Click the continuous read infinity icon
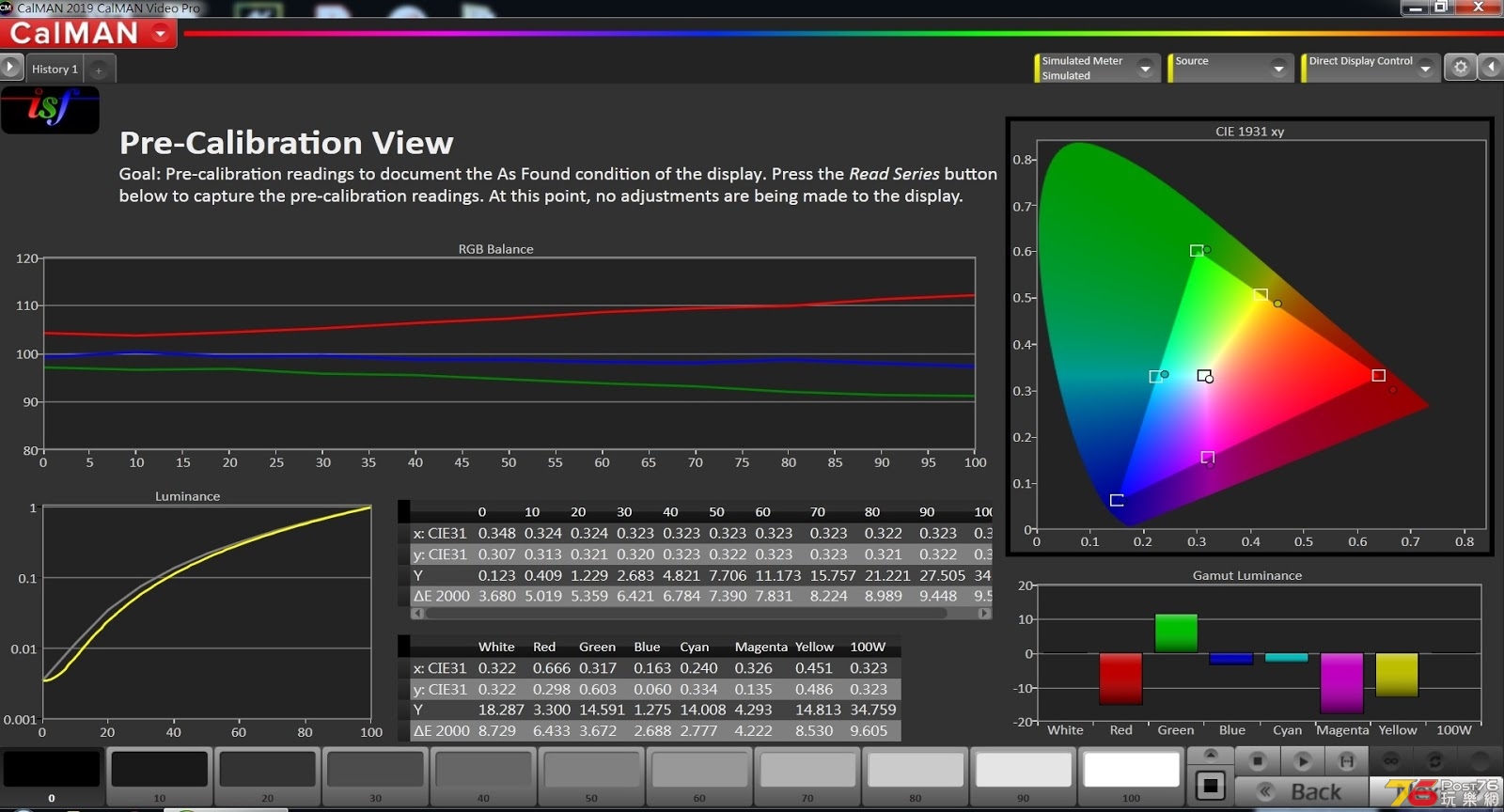 pyautogui.click(x=1391, y=760)
